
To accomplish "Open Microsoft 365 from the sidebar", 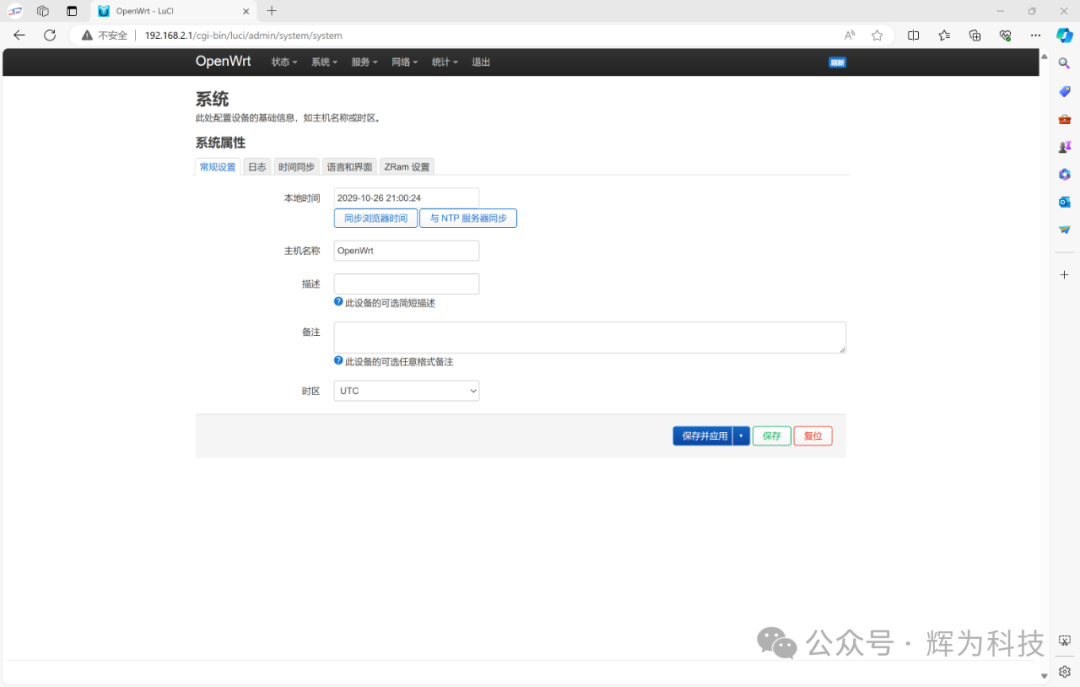I will (x=1064, y=173).
